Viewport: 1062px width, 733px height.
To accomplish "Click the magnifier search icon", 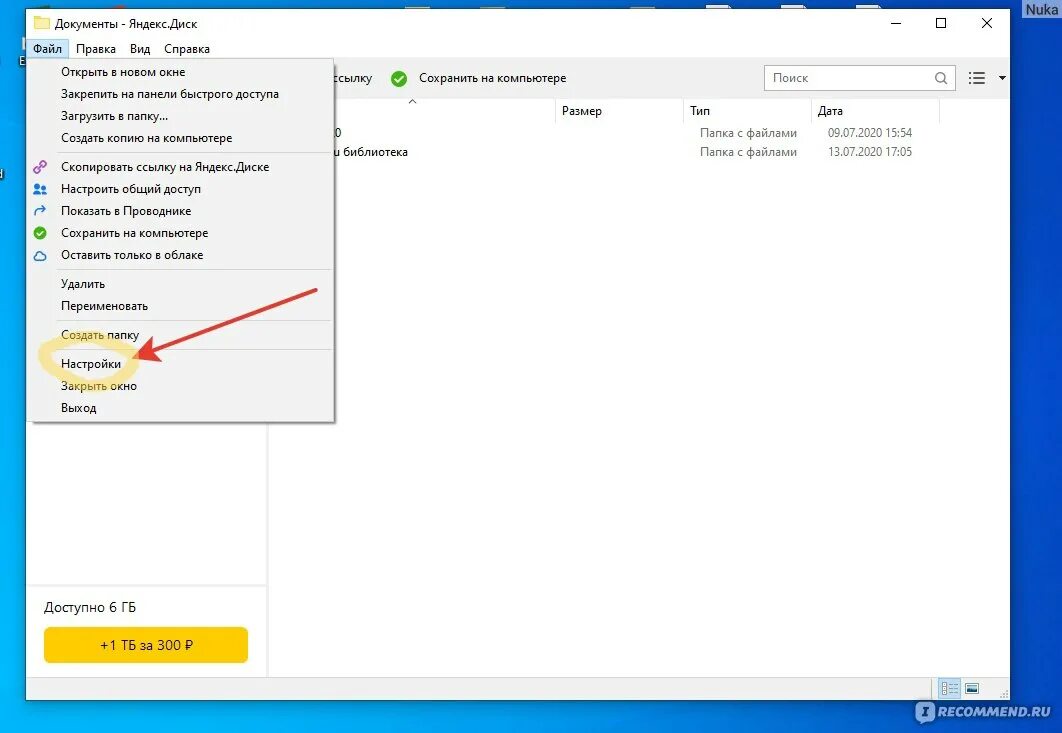I will click(941, 78).
